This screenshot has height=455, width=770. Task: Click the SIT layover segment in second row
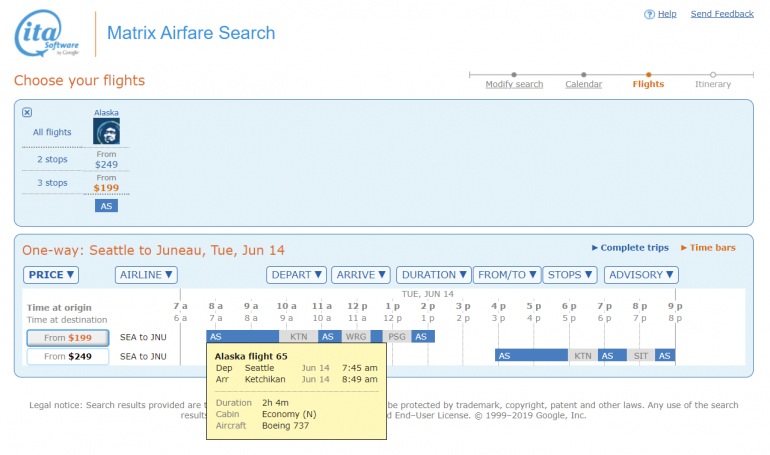click(641, 355)
